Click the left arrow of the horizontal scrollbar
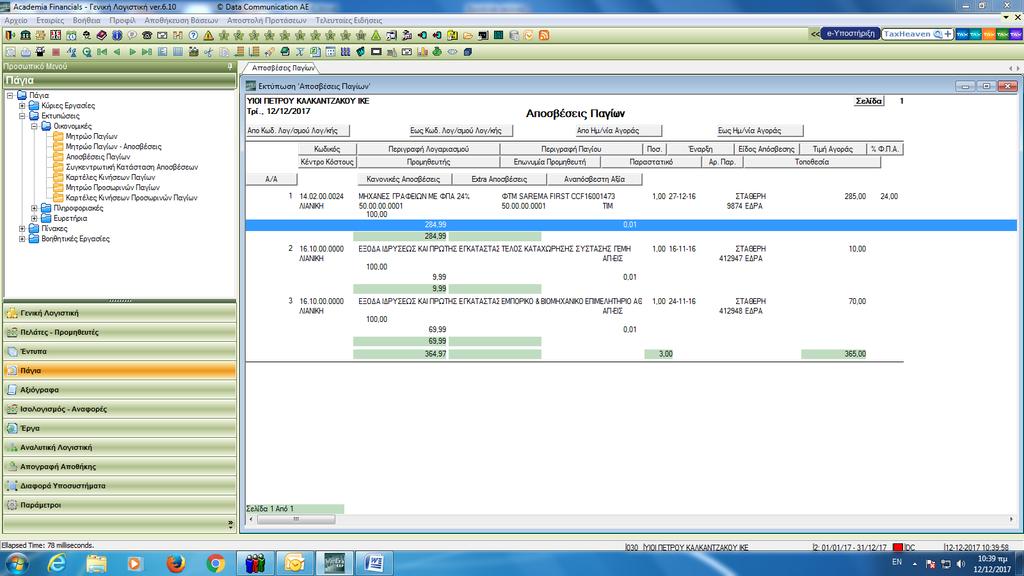Image resolution: width=1024 pixels, height=576 pixels. point(251,519)
